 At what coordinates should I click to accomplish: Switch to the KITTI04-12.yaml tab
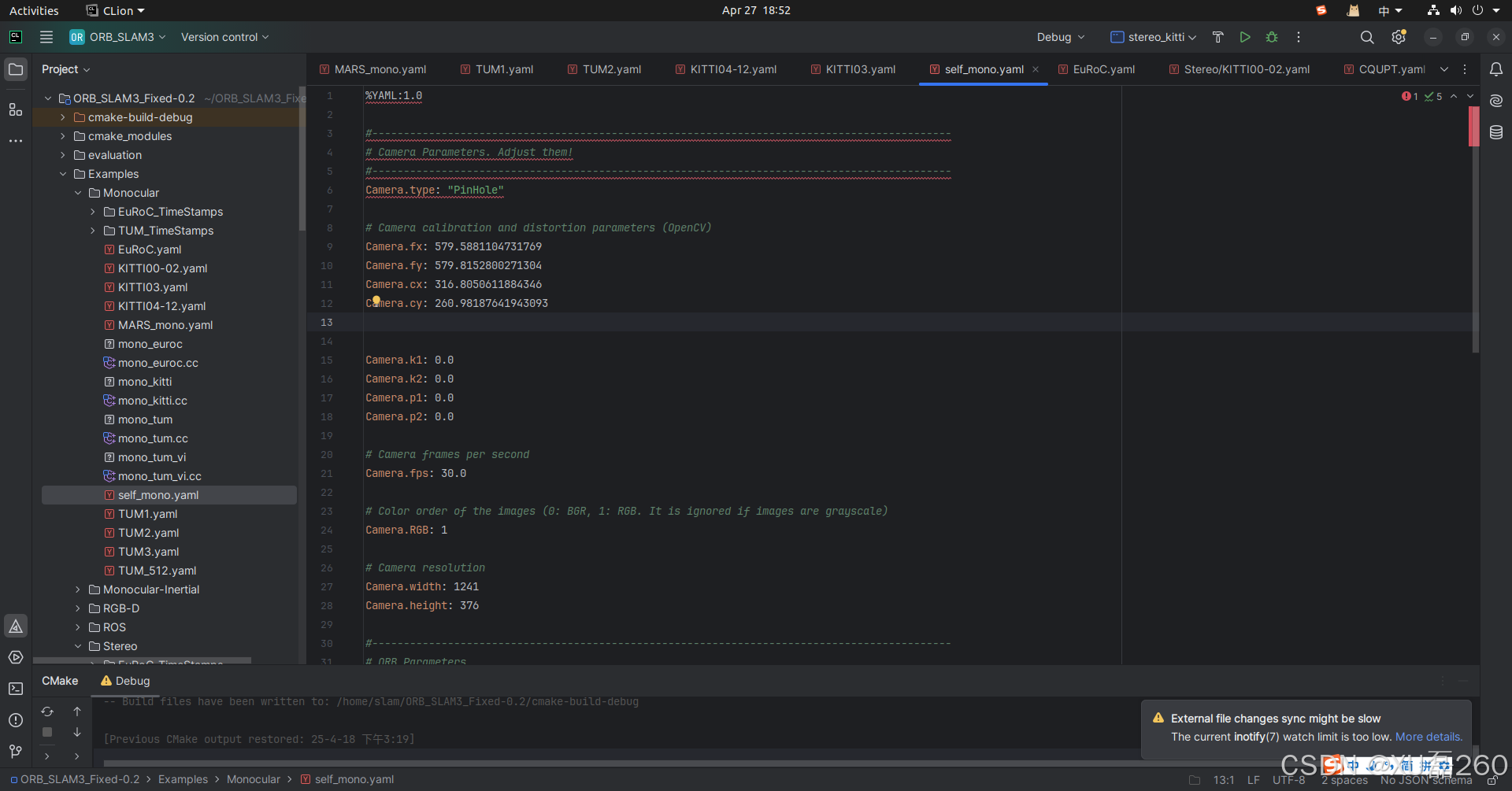point(725,69)
